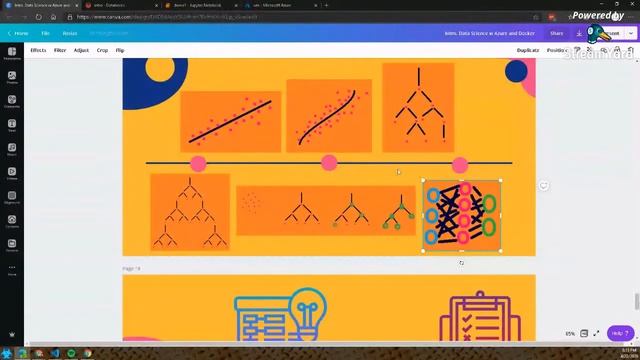Viewport: 640px width, 360px height.
Task: Click the Share button
Action: click(x=556, y=33)
